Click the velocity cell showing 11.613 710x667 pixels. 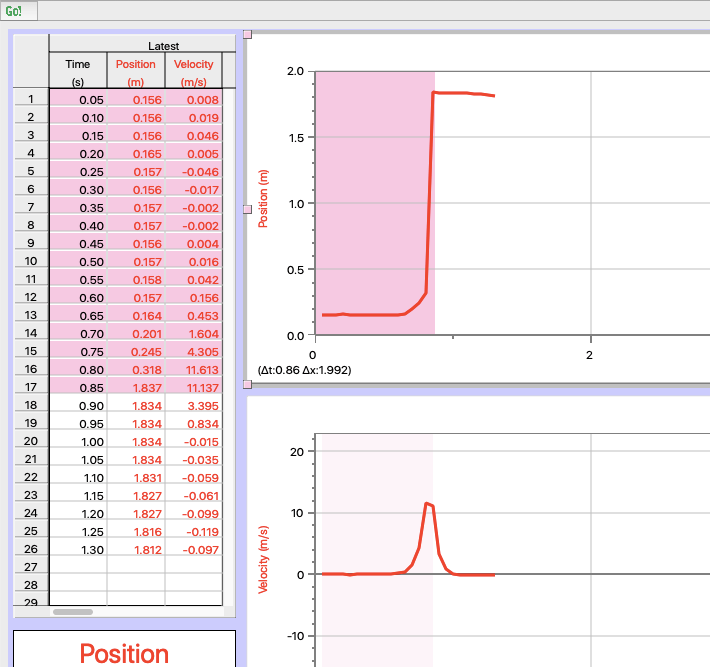[x=195, y=369]
